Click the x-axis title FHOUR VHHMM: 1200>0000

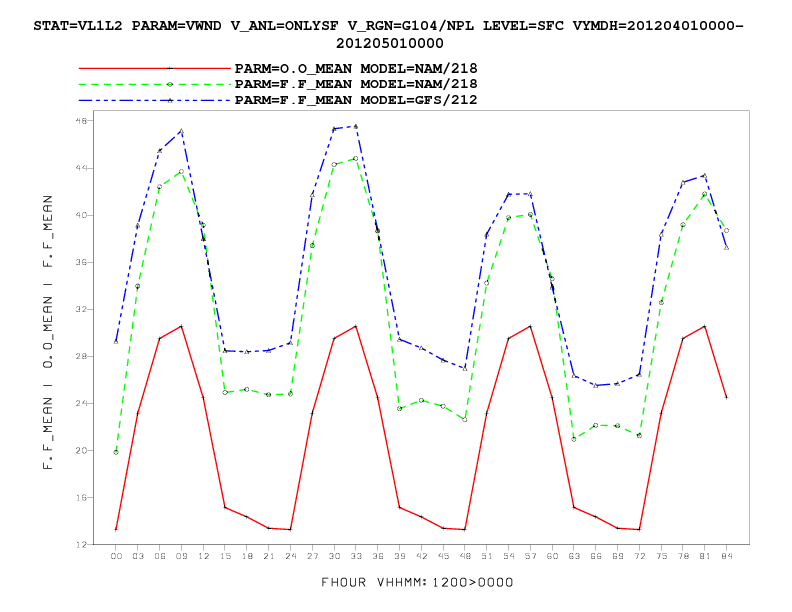[417, 583]
